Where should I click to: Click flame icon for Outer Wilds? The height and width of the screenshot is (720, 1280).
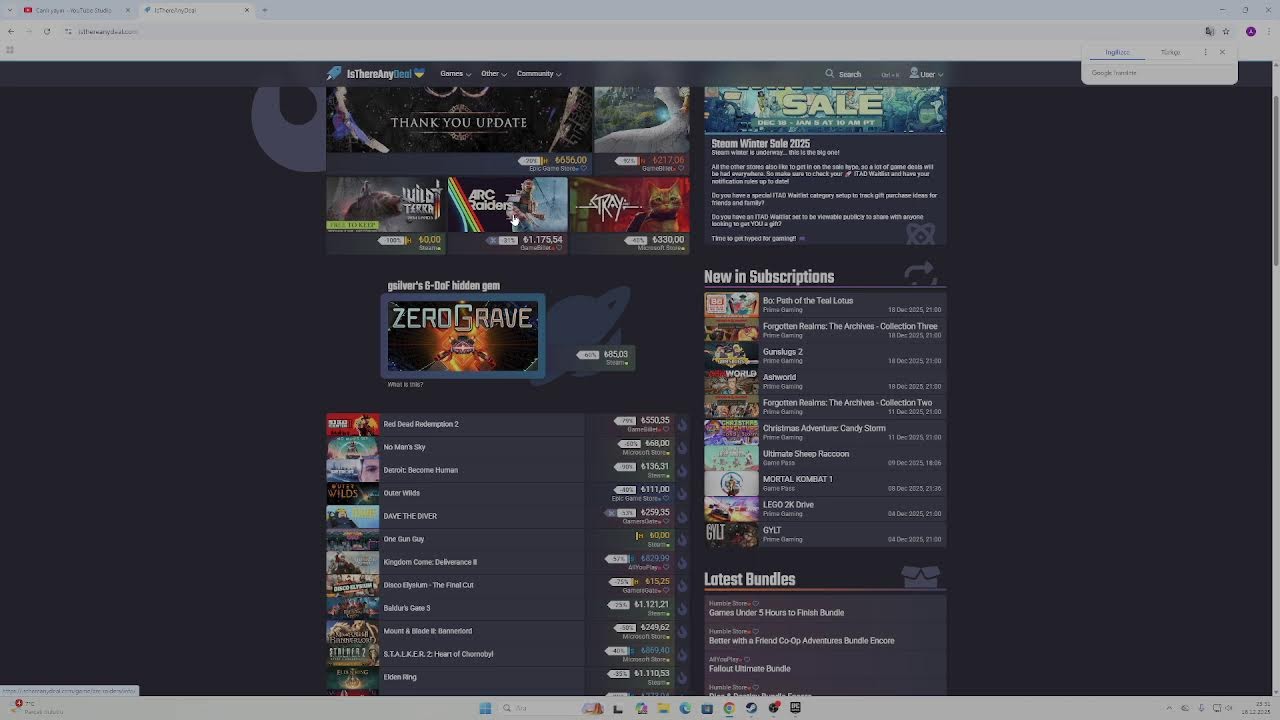click(x=682, y=493)
